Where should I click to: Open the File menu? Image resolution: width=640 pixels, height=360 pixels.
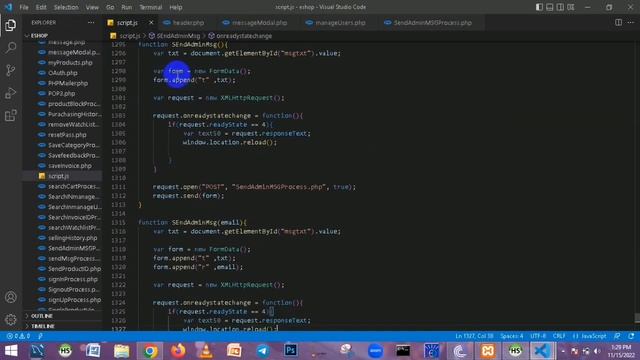[x=24, y=7]
